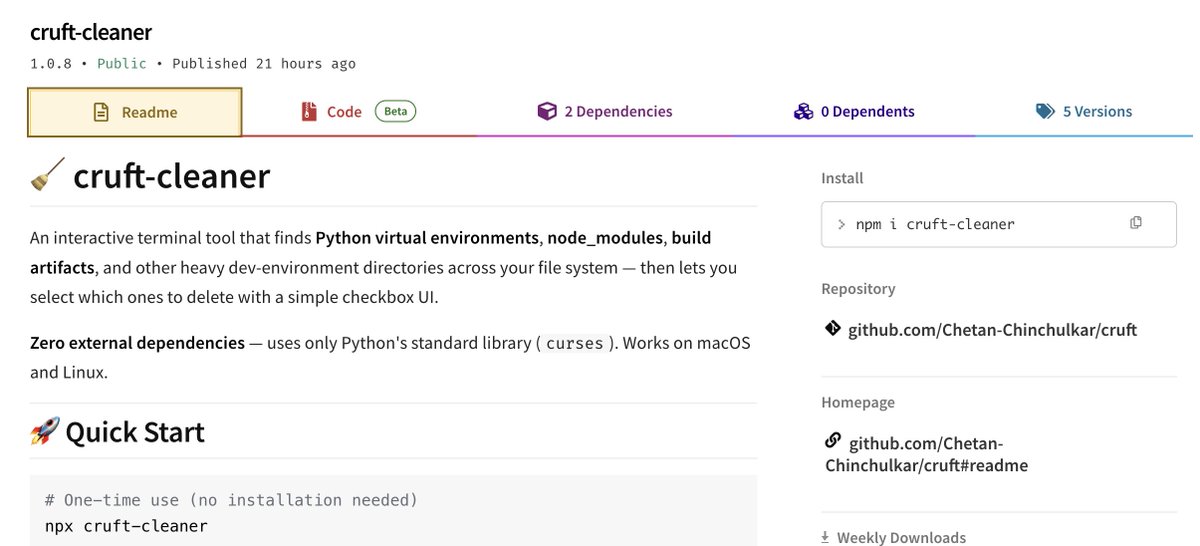1200x546 pixels.
Task: Click the rocket emoji beside Quick Start
Action: [45, 432]
